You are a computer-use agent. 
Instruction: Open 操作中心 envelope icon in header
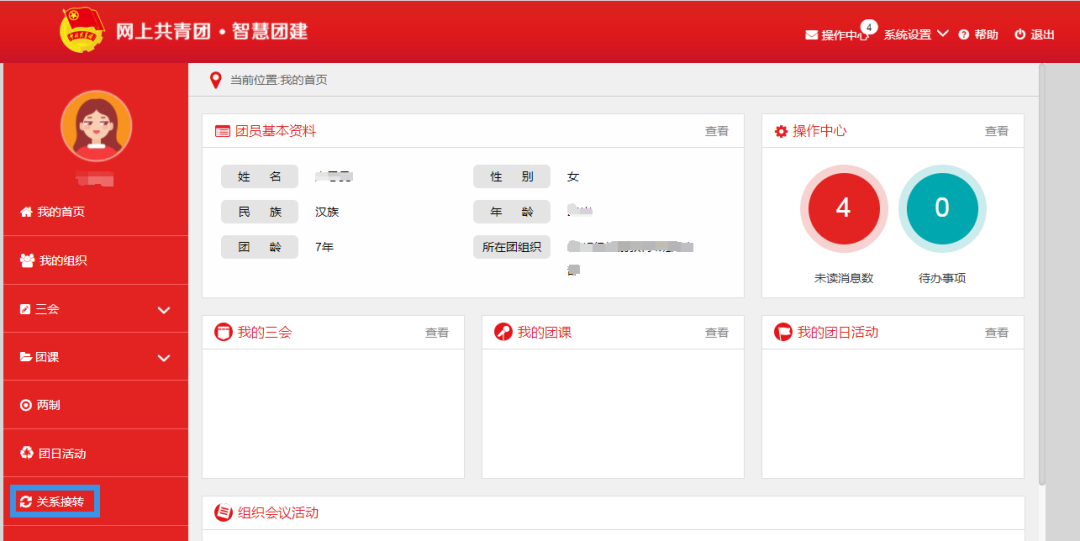812,35
